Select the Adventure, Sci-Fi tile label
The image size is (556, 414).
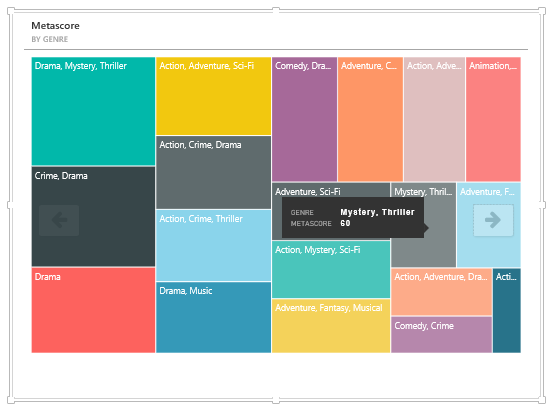pos(308,192)
